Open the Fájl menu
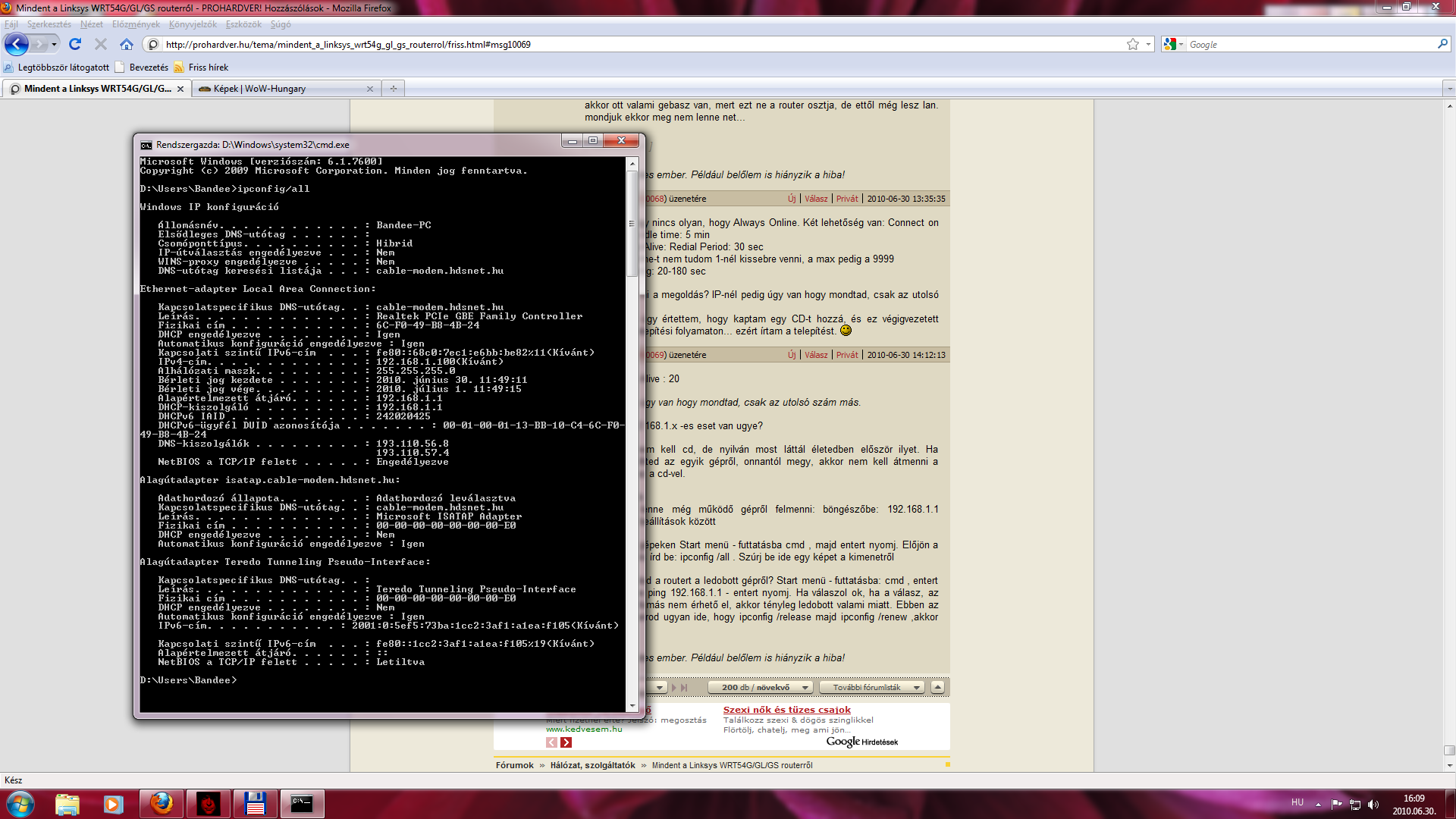Viewport: 1456px width, 819px height. 11,24
